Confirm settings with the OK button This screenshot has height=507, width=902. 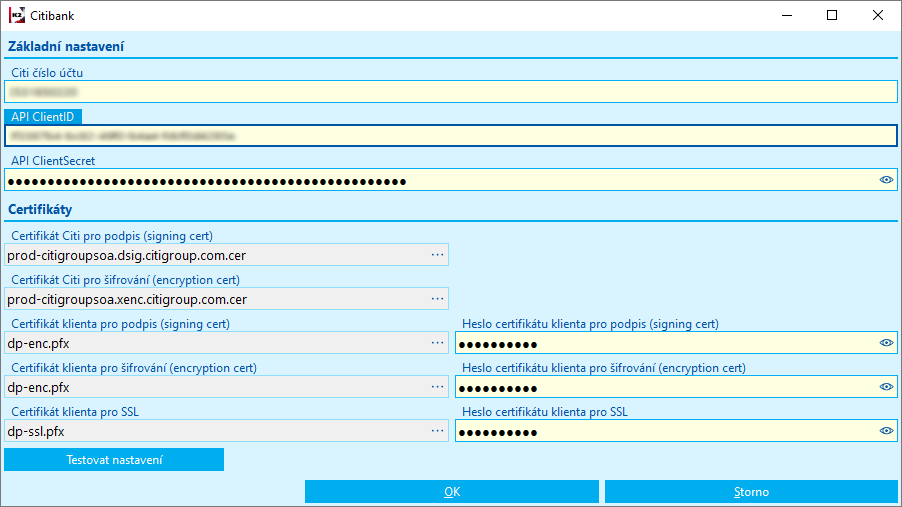452,492
